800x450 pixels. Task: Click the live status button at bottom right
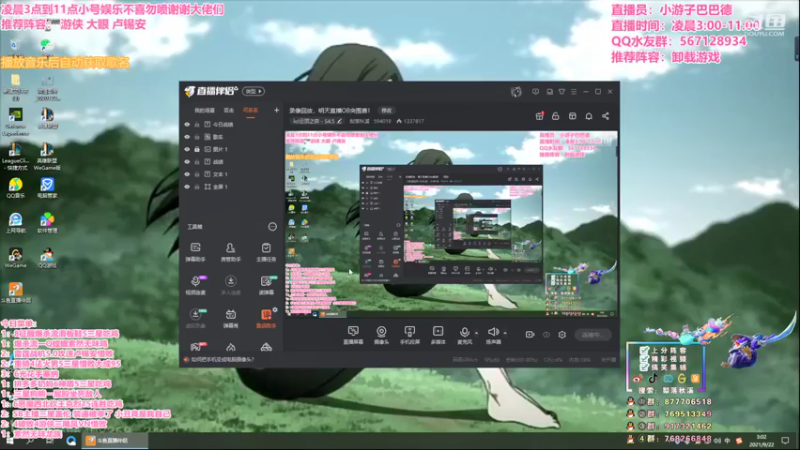[594, 335]
